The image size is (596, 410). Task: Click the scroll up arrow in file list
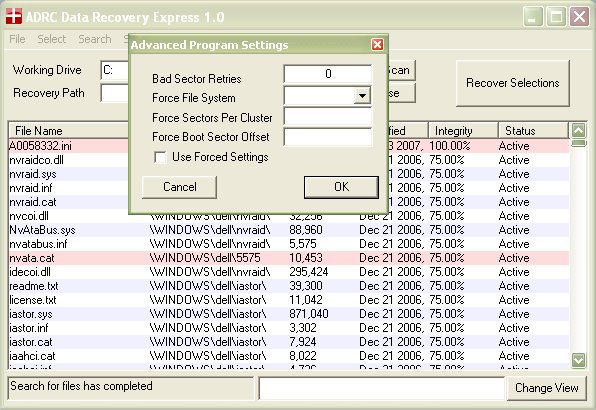pyautogui.click(x=579, y=131)
